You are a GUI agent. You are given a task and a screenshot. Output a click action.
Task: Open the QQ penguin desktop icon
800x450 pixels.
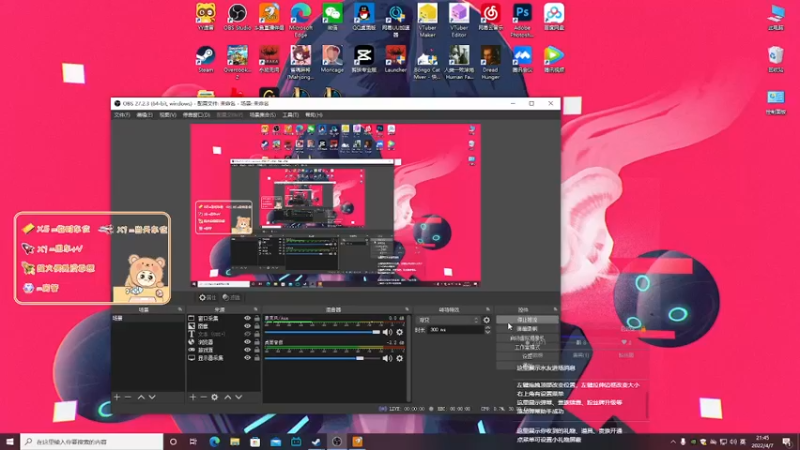(x=364, y=17)
